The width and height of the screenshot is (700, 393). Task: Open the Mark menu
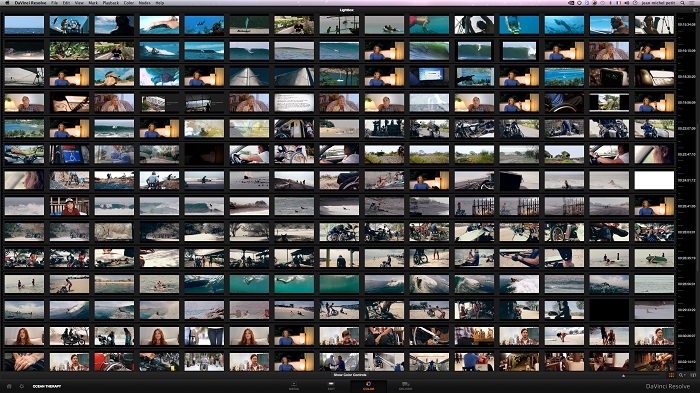point(93,3)
